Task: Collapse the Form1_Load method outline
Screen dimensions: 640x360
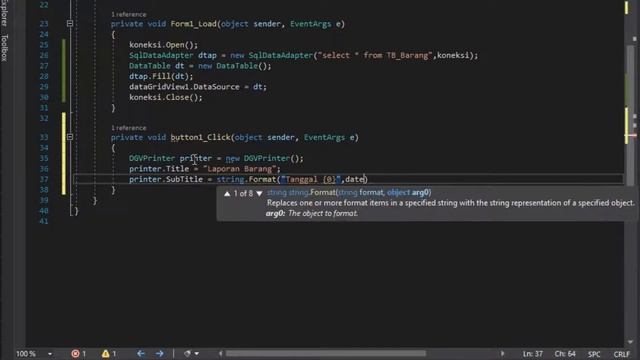Action: 70,24
